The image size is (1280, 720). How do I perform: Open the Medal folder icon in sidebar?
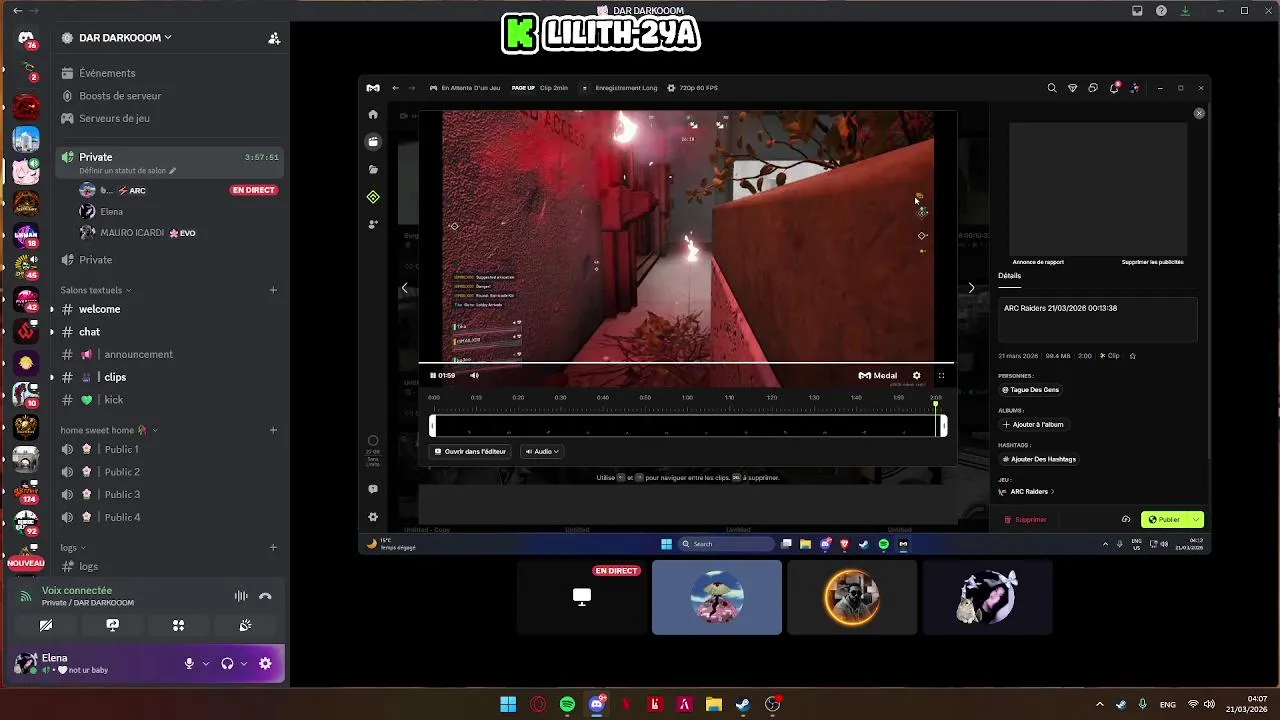(373, 170)
